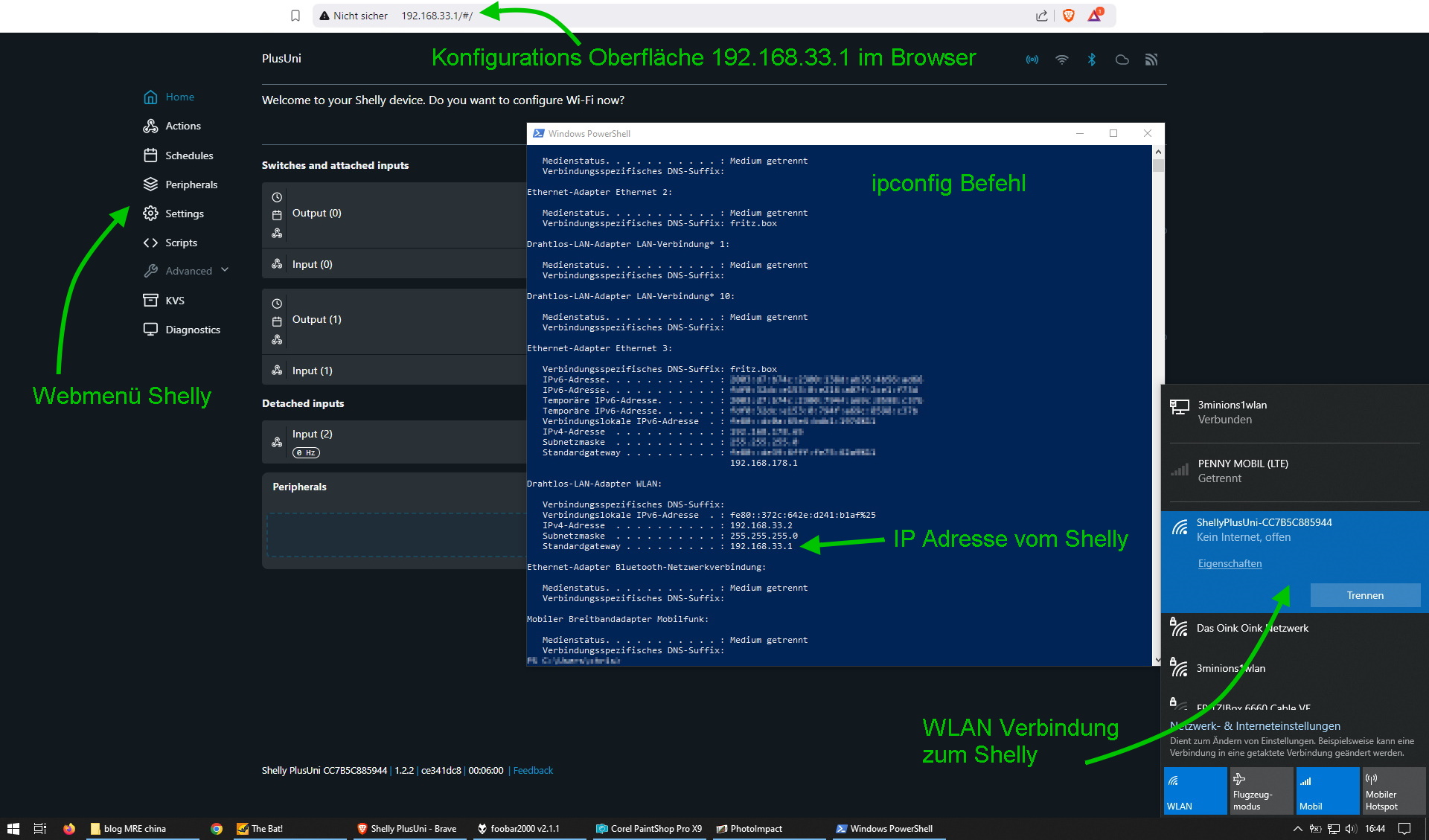Click the schedule calendar icon of Output (0)

click(x=277, y=215)
